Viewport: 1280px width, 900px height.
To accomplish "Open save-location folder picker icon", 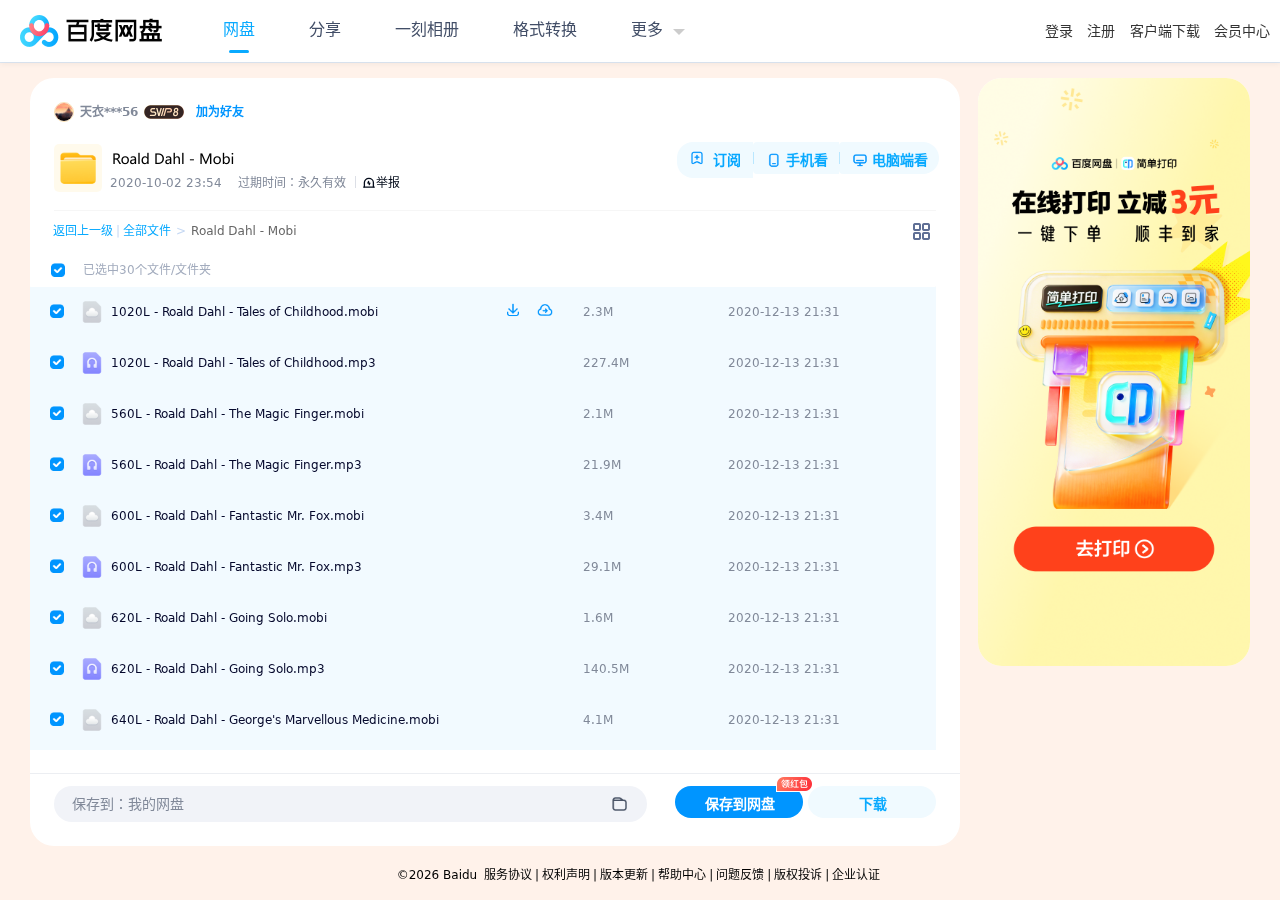I will coord(619,804).
